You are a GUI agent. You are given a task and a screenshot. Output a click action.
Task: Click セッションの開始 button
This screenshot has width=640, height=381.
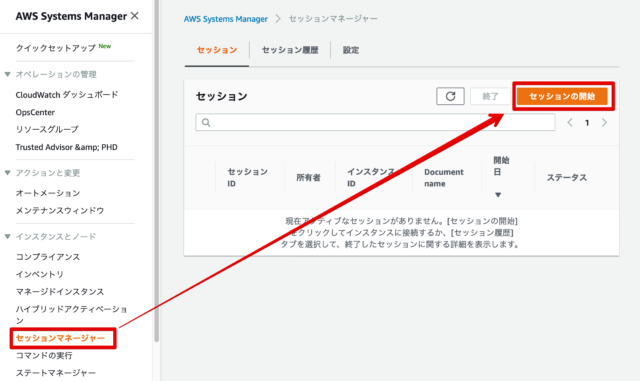562,96
